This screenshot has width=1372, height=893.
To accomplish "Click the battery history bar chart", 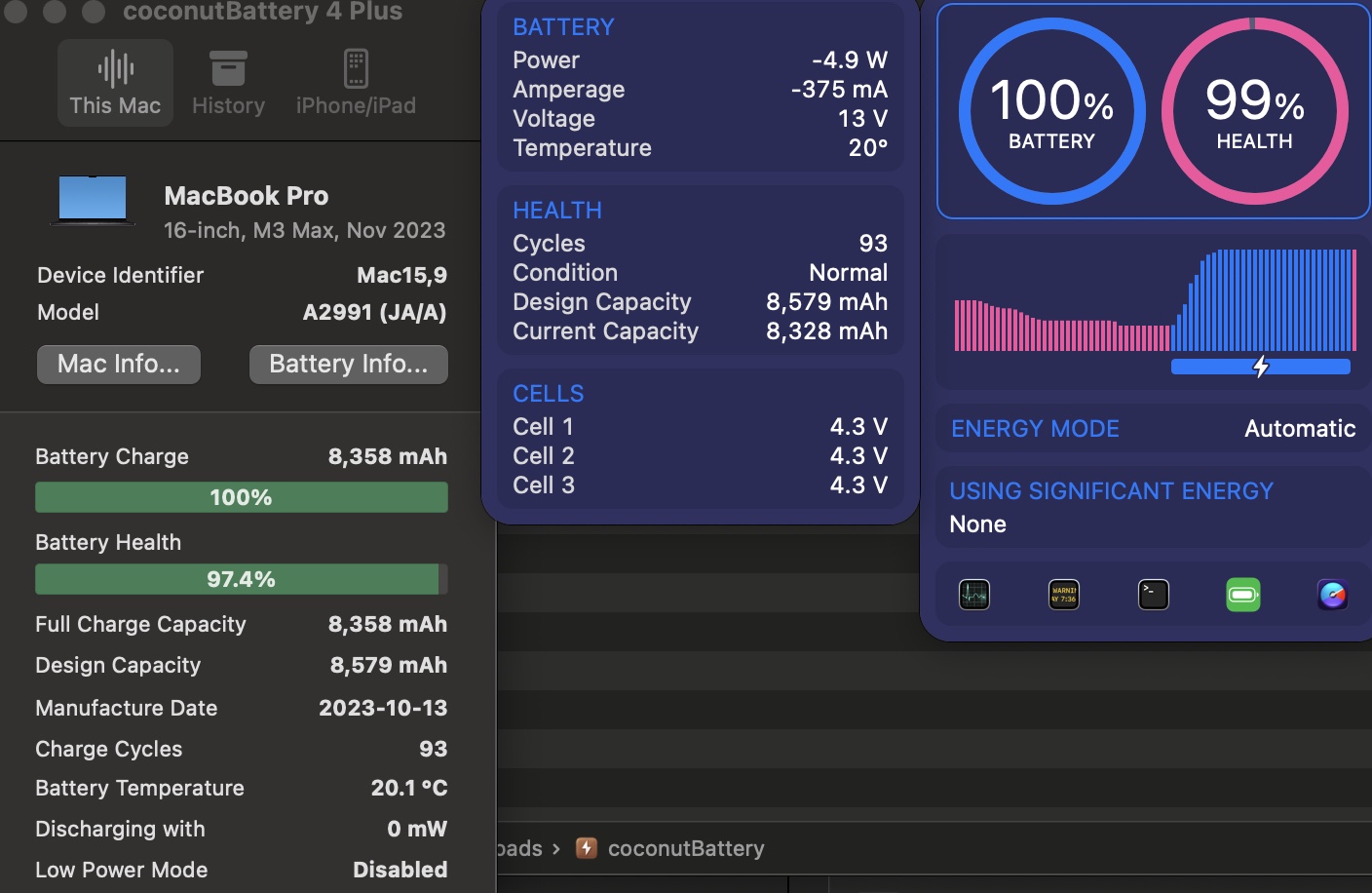I will [1156, 300].
